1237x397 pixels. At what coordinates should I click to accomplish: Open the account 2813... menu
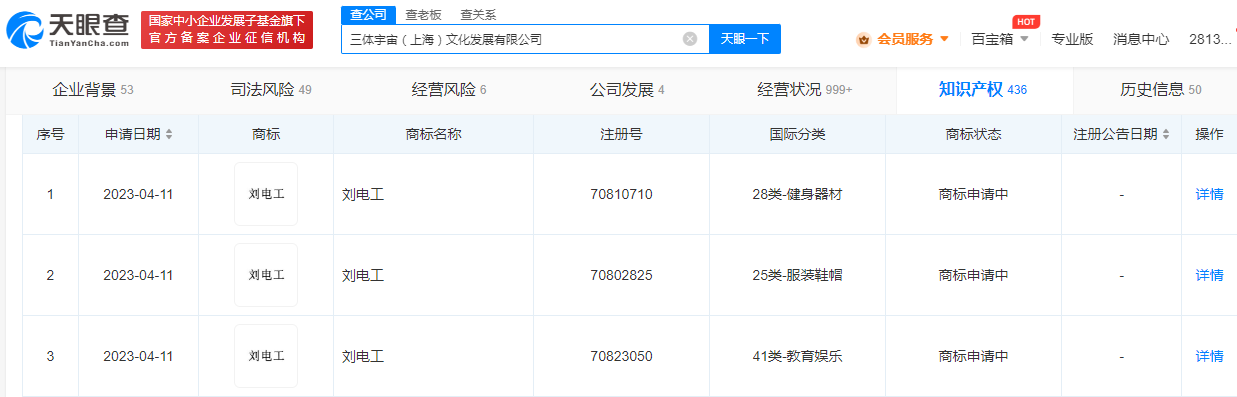click(x=1211, y=39)
